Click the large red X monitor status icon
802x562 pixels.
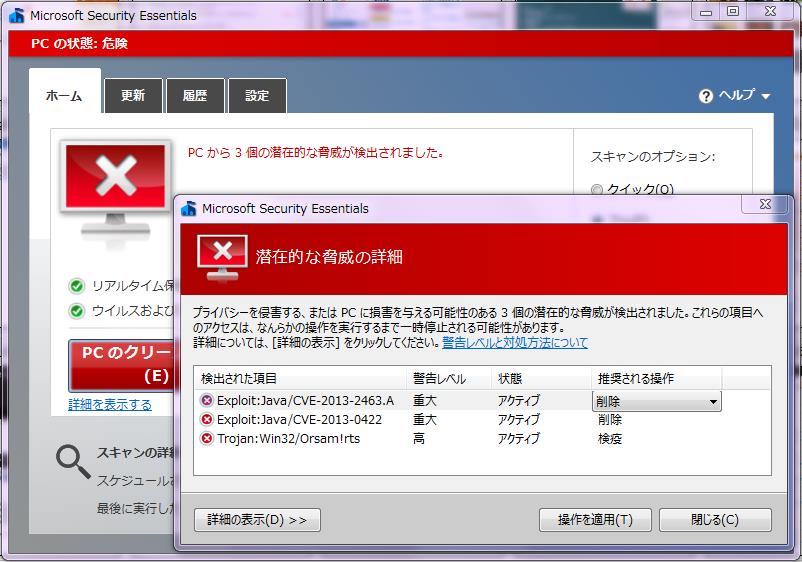point(116,187)
